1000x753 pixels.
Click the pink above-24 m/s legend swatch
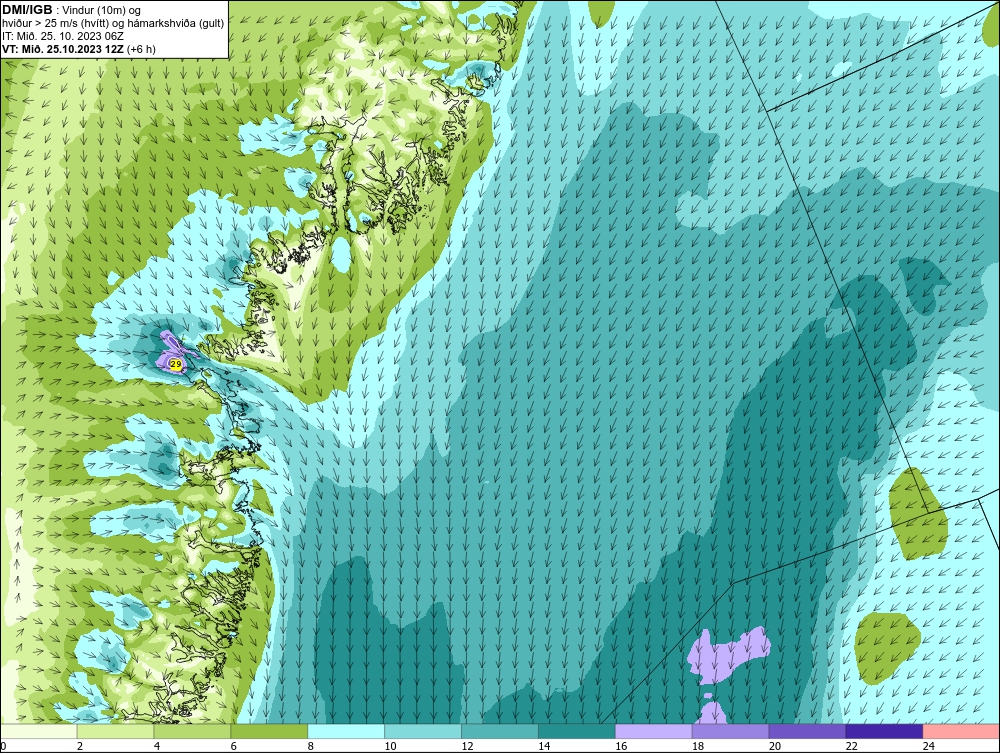(961, 731)
